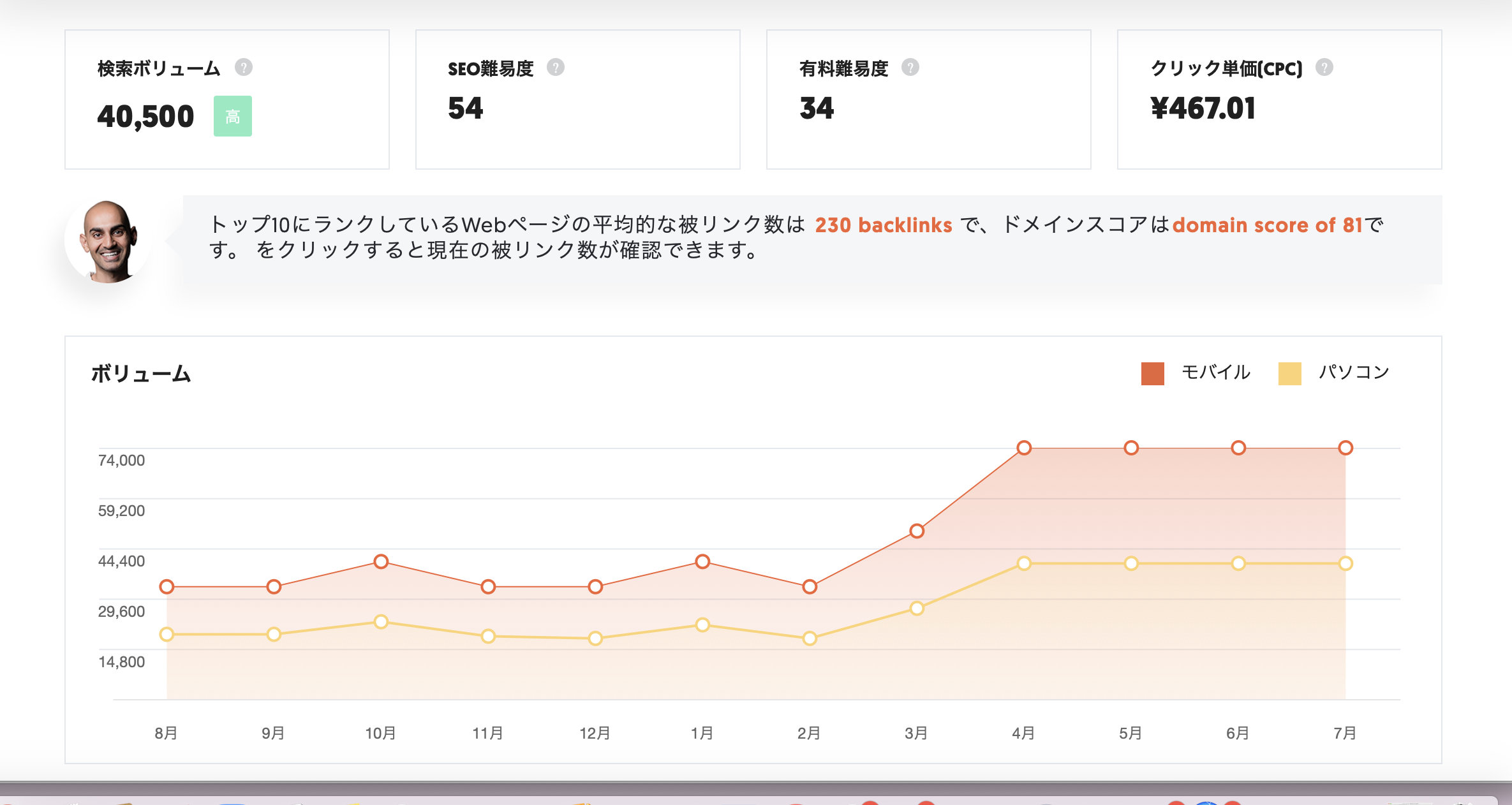Click the パソコン legend label

pos(1354,372)
